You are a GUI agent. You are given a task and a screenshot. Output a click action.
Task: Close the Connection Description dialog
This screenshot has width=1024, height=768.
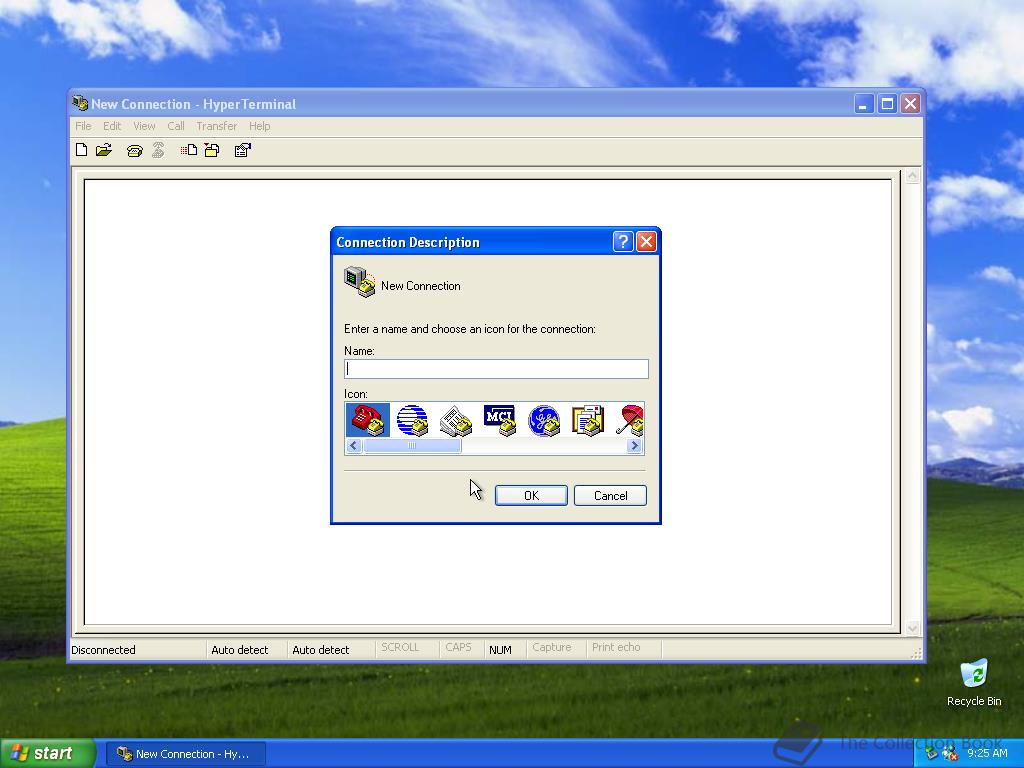646,242
